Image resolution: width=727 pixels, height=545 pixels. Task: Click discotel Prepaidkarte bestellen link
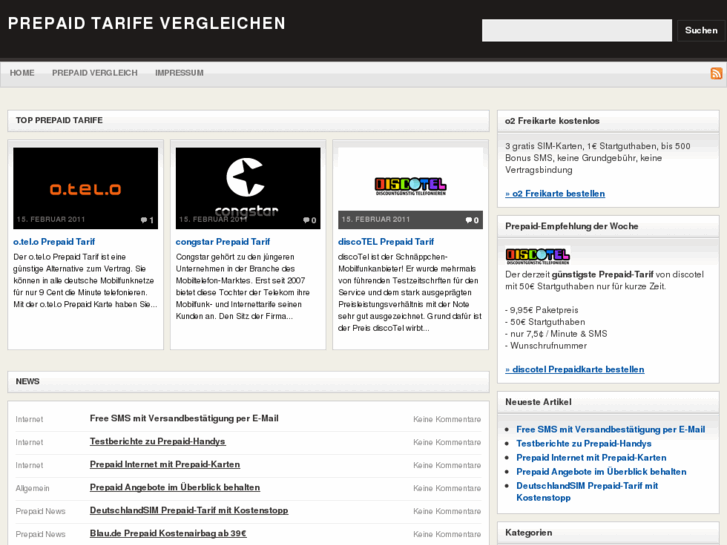(574, 369)
